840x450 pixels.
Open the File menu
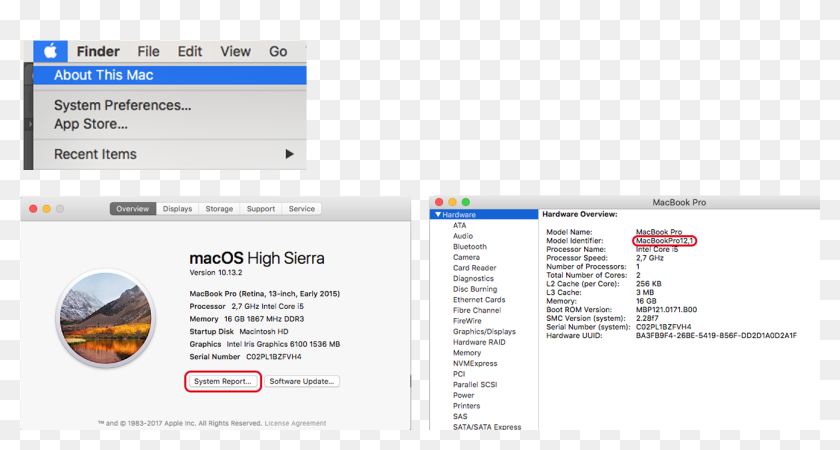tap(148, 51)
